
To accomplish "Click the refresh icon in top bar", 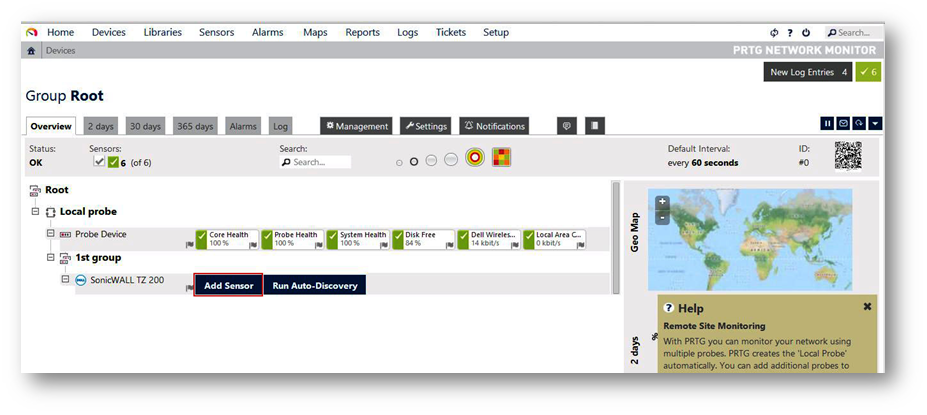I will click(x=774, y=33).
